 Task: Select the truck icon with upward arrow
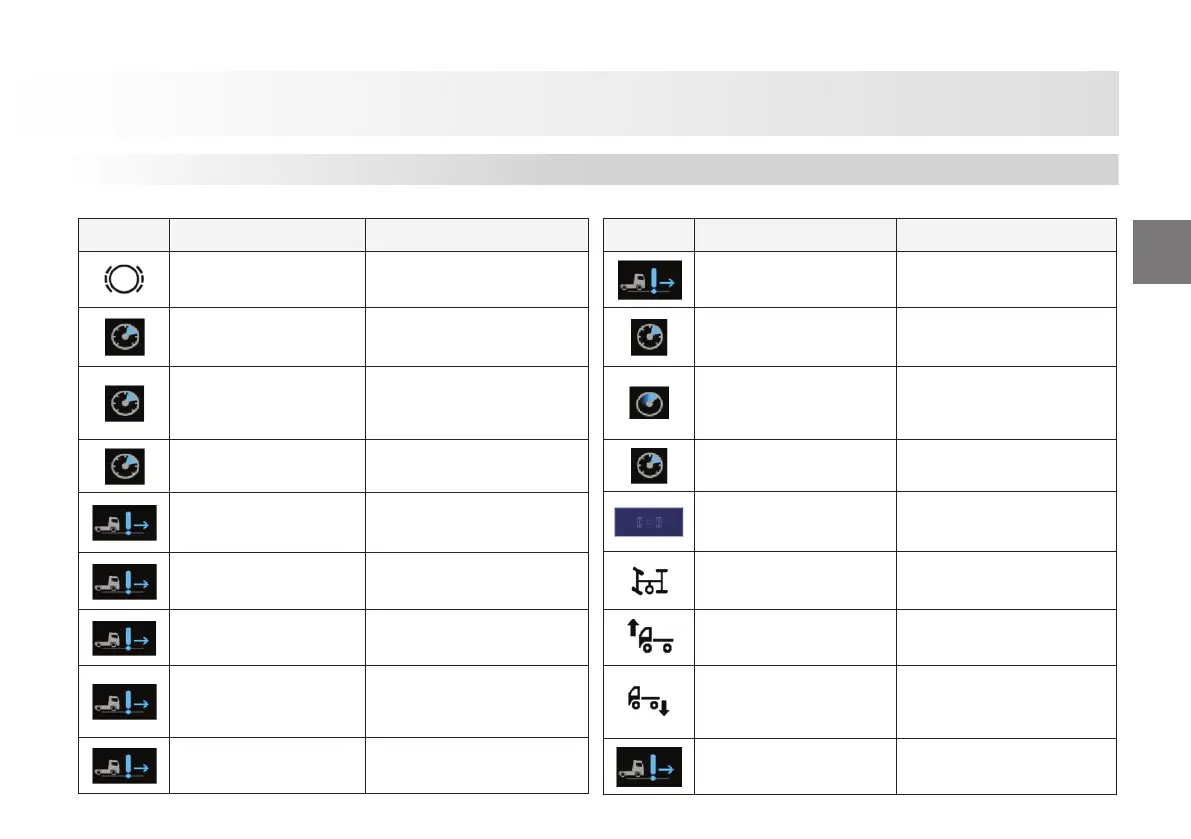pyautogui.click(x=648, y=638)
